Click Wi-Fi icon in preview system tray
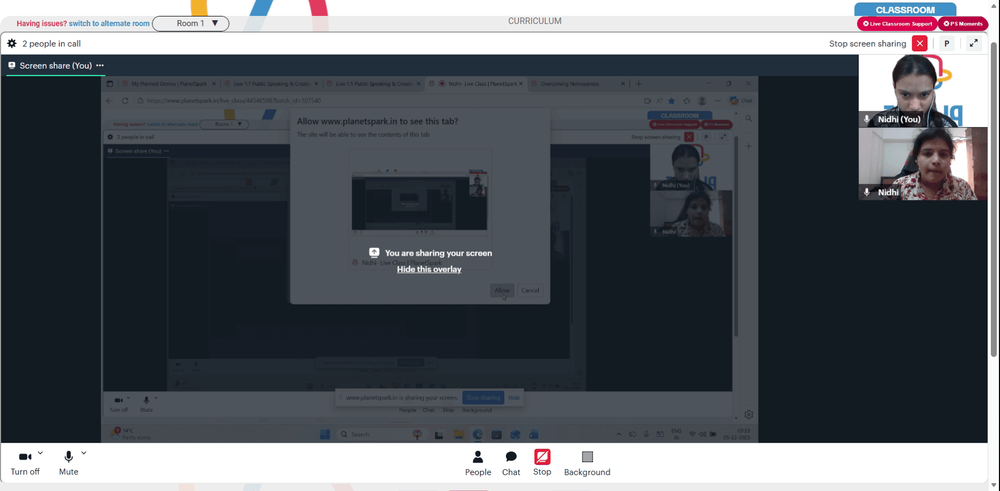Viewport: 1000px width, 491px height. 693,434
